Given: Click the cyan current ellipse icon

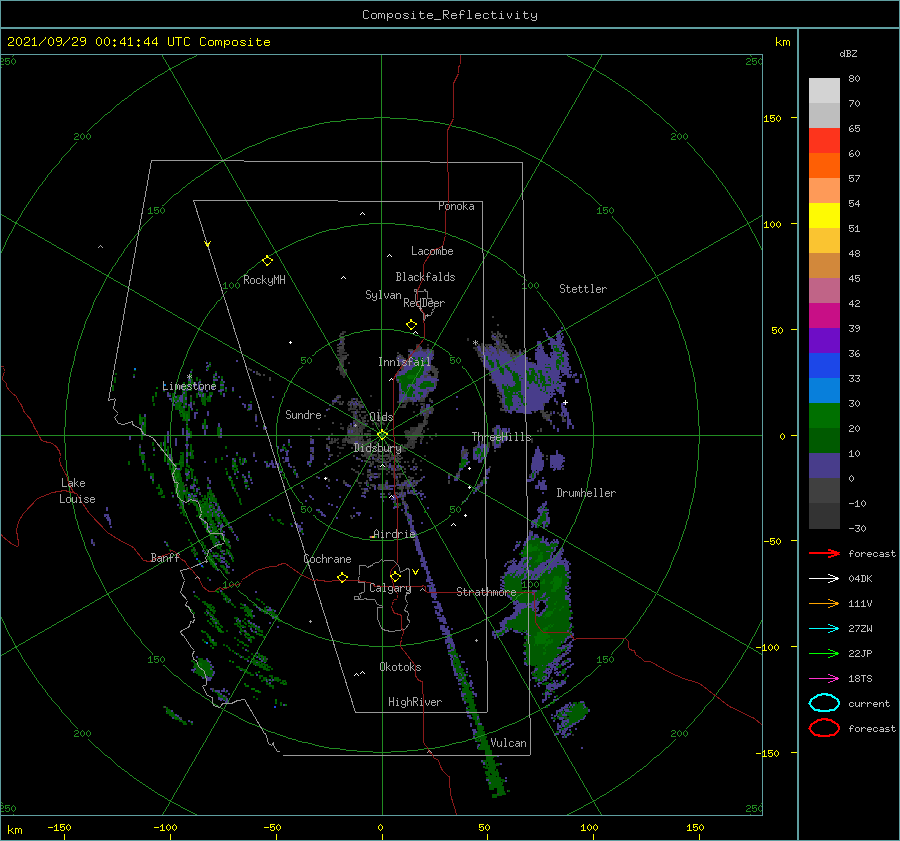Looking at the screenshot, I should point(824,703).
